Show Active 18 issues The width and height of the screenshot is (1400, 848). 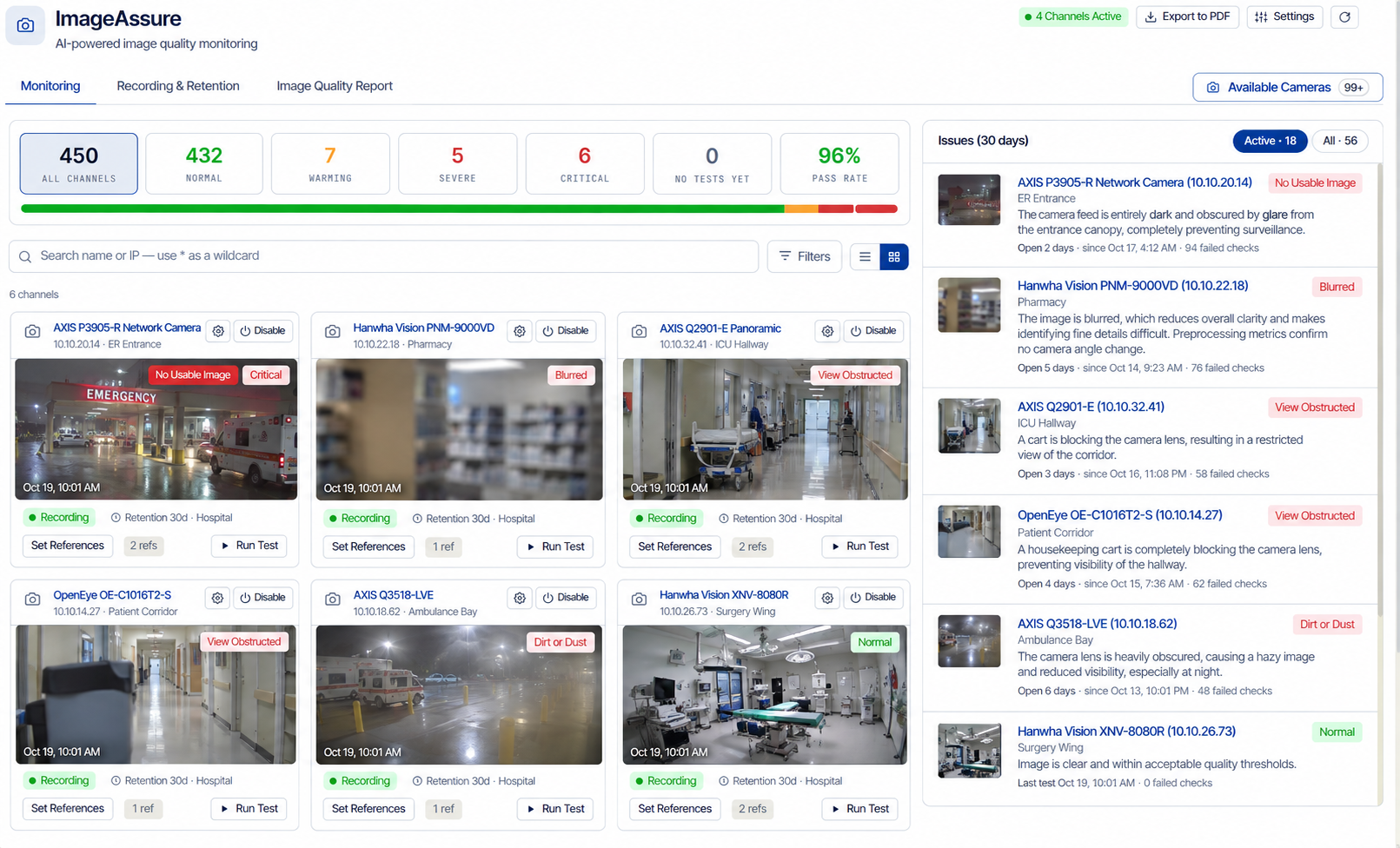click(x=1270, y=141)
